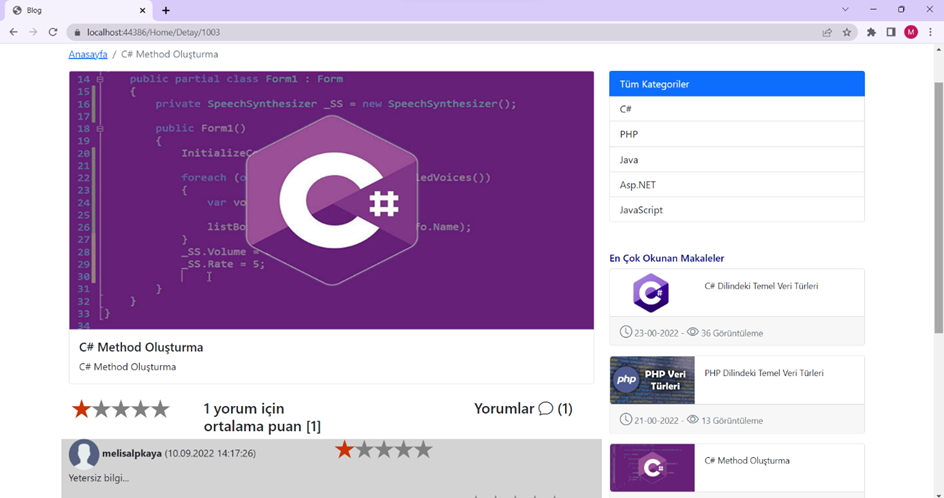Select the Asp.NET category
This screenshot has width=944, height=498.
click(737, 185)
